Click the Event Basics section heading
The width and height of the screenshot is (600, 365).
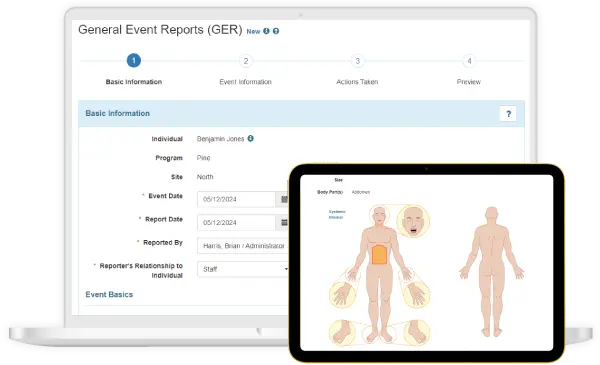pos(109,295)
